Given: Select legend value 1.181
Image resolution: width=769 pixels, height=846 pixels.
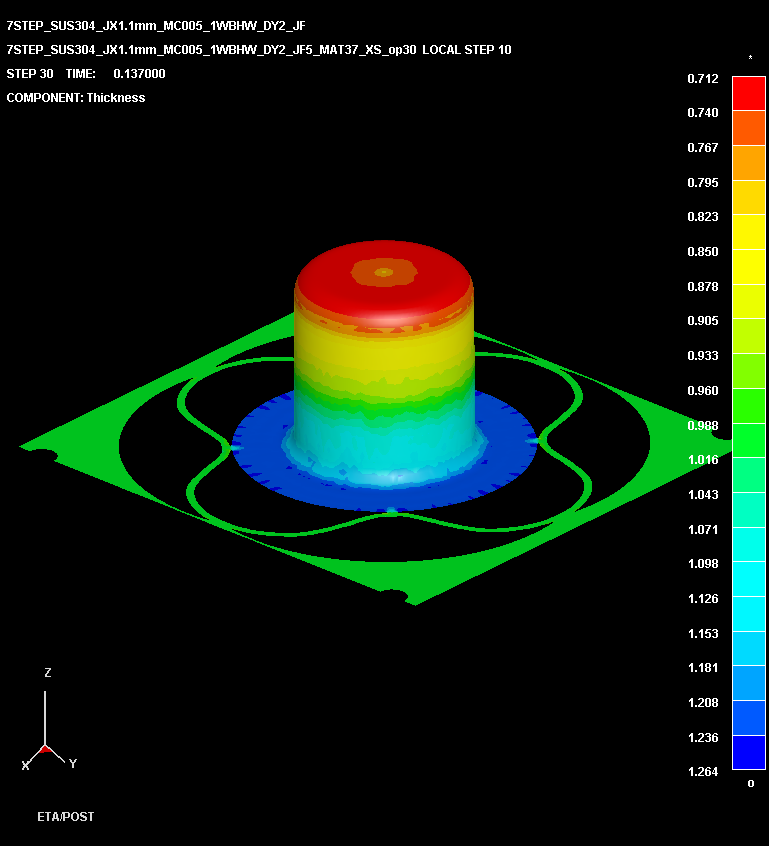Looking at the screenshot, I should 703,667.
